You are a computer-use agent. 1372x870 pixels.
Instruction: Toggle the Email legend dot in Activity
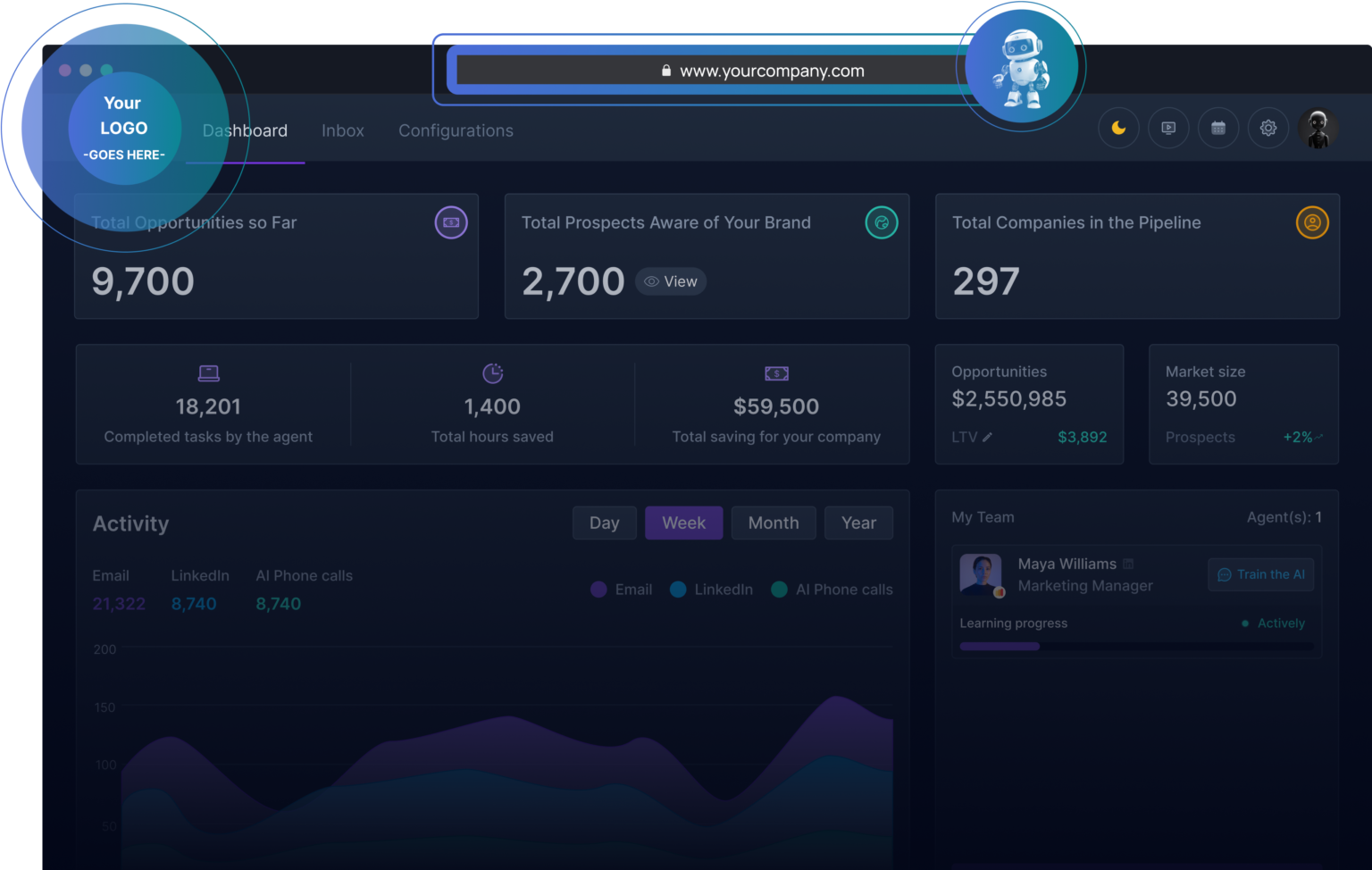tap(598, 590)
